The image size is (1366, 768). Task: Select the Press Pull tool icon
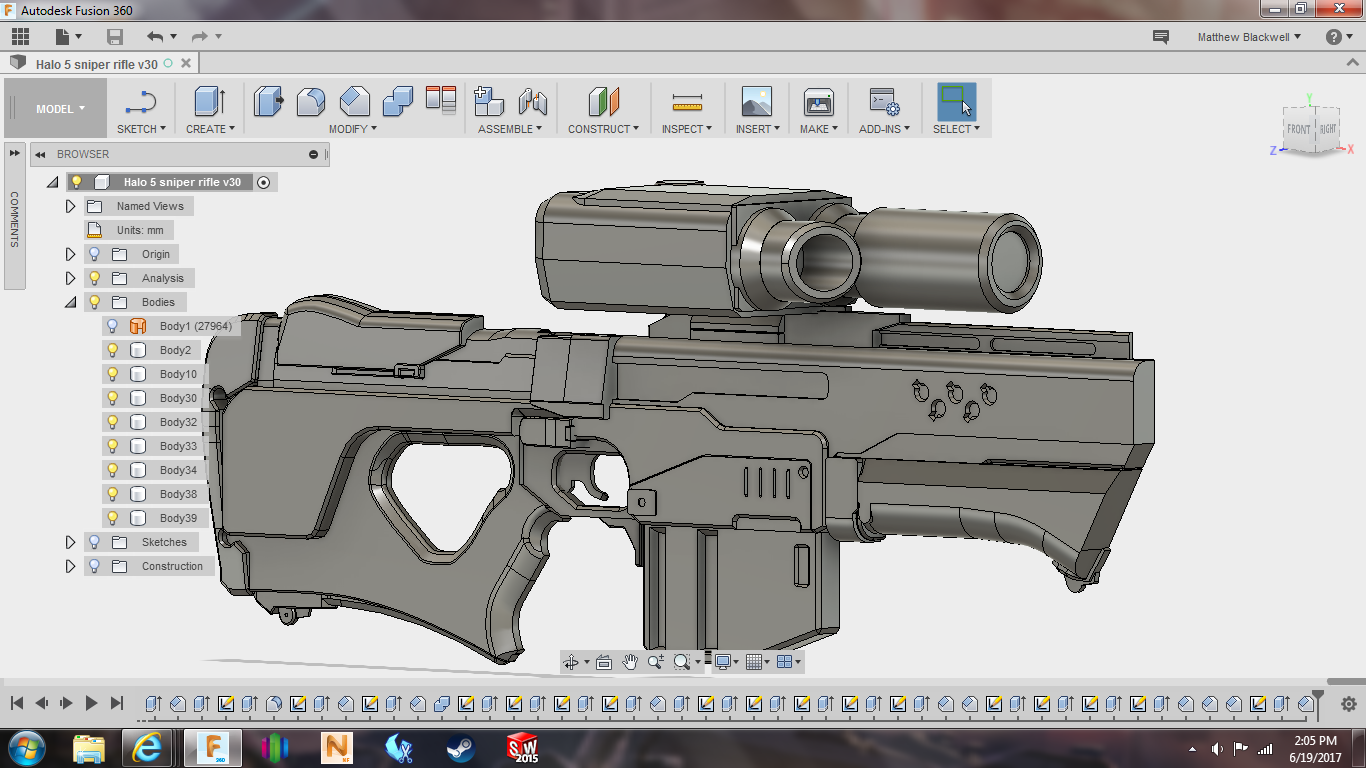click(268, 102)
